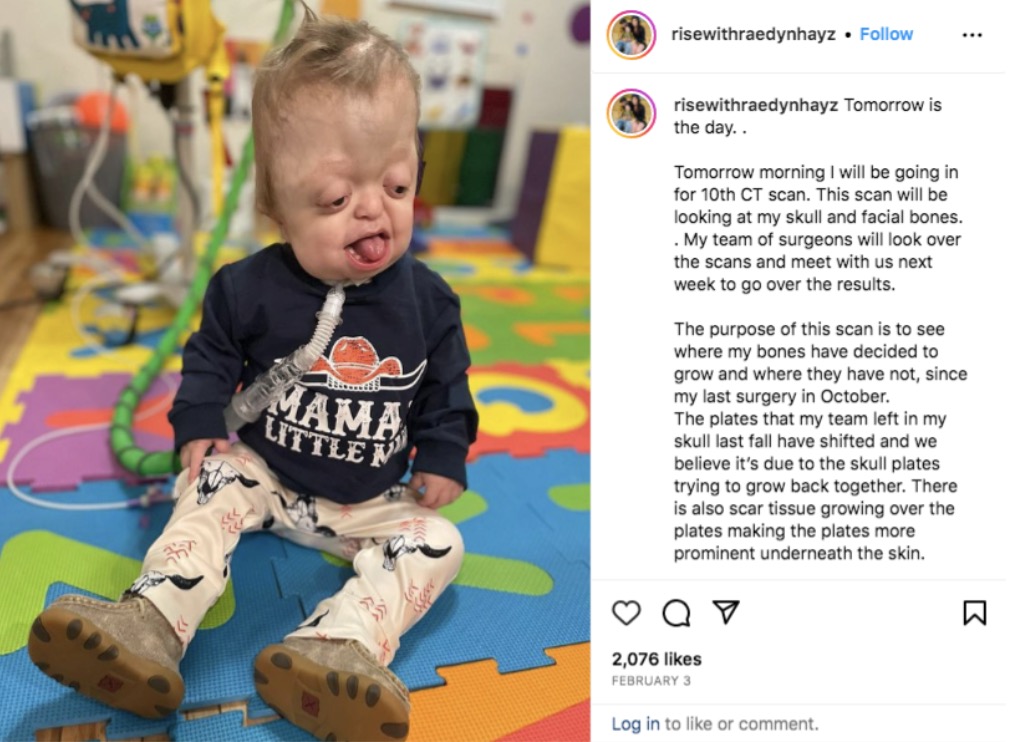Screen dimensions: 1014x742
Task: Click the paragraph about the 10th CT scan
Action: click(818, 228)
